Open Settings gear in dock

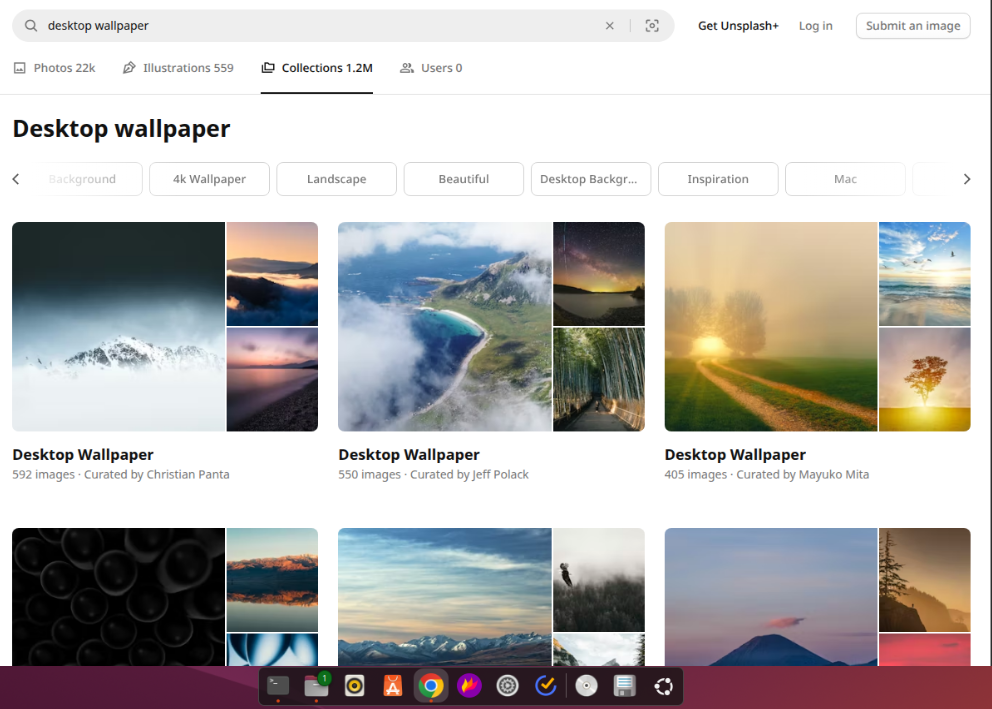pyautogui.click(x=507, y=686)
